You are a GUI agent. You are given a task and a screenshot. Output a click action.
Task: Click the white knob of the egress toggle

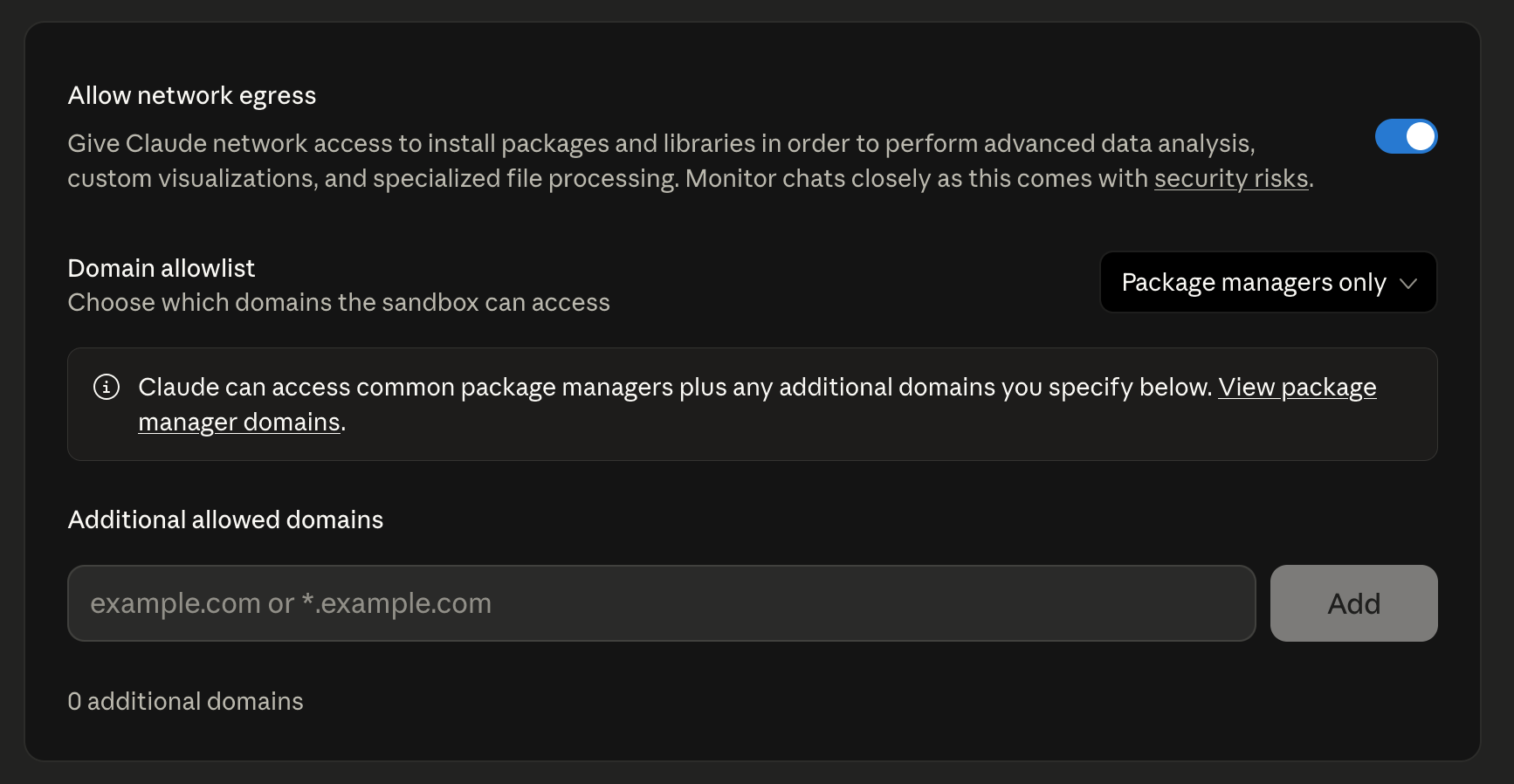click(1421, 136)
